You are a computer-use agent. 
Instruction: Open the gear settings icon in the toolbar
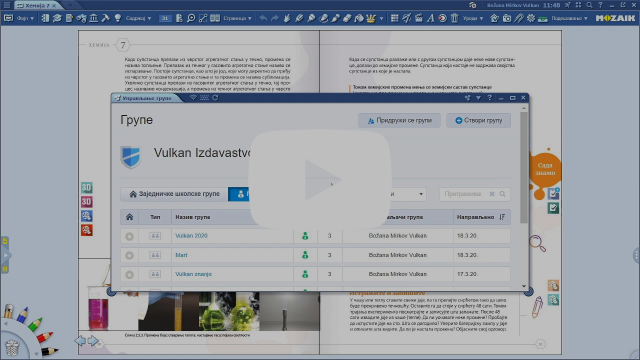pyautogui.click(x=531, y=18)
